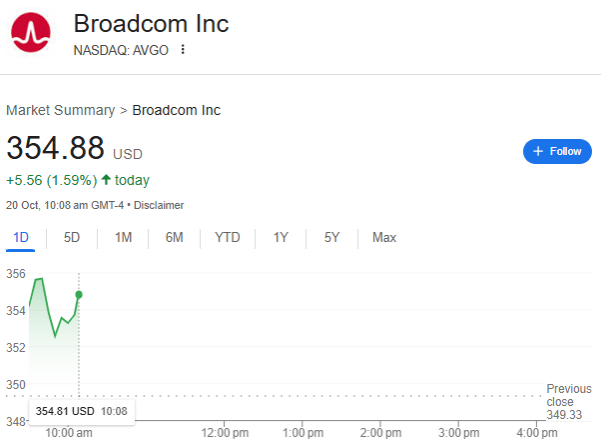Screen dimensions: 602x448
Task: Click the Follow button
Action: 557,151
